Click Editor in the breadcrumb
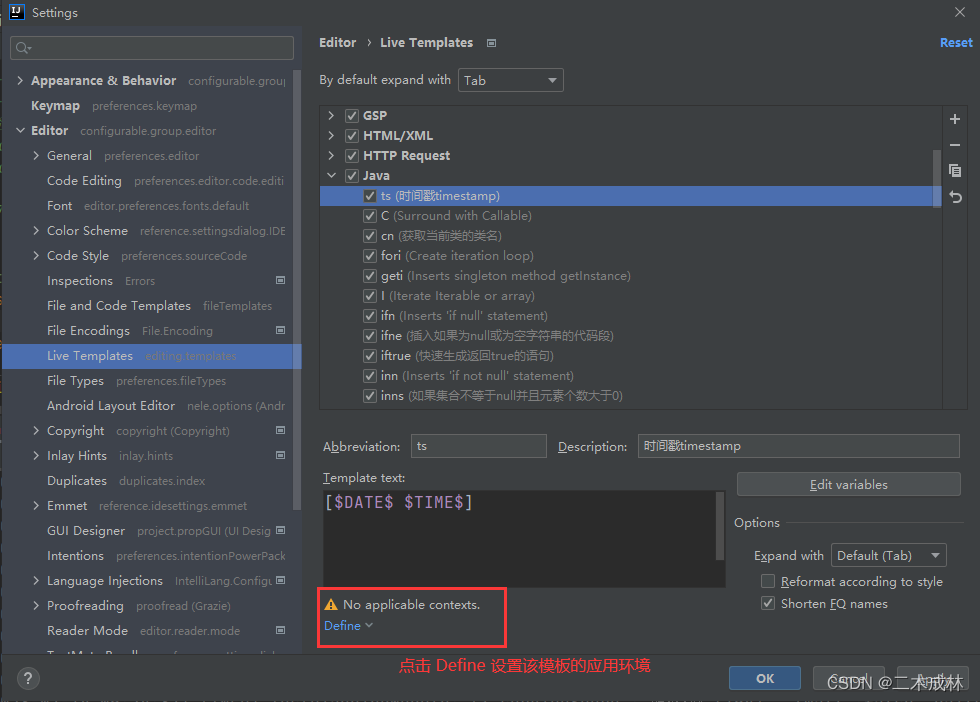The height and width of the screenshot is (702, 980). (x=338, y=43)
